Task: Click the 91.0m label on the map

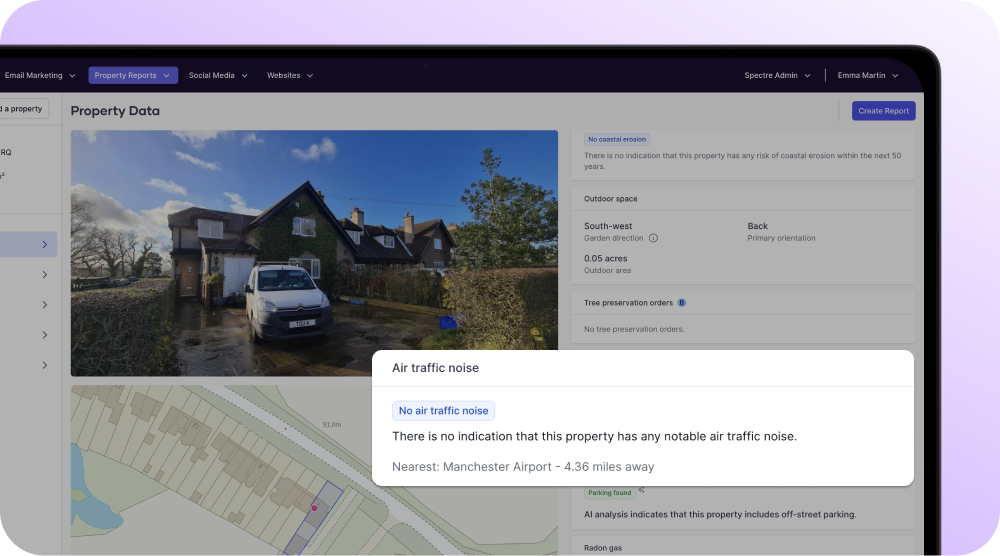Action: [x=332, y=424]
